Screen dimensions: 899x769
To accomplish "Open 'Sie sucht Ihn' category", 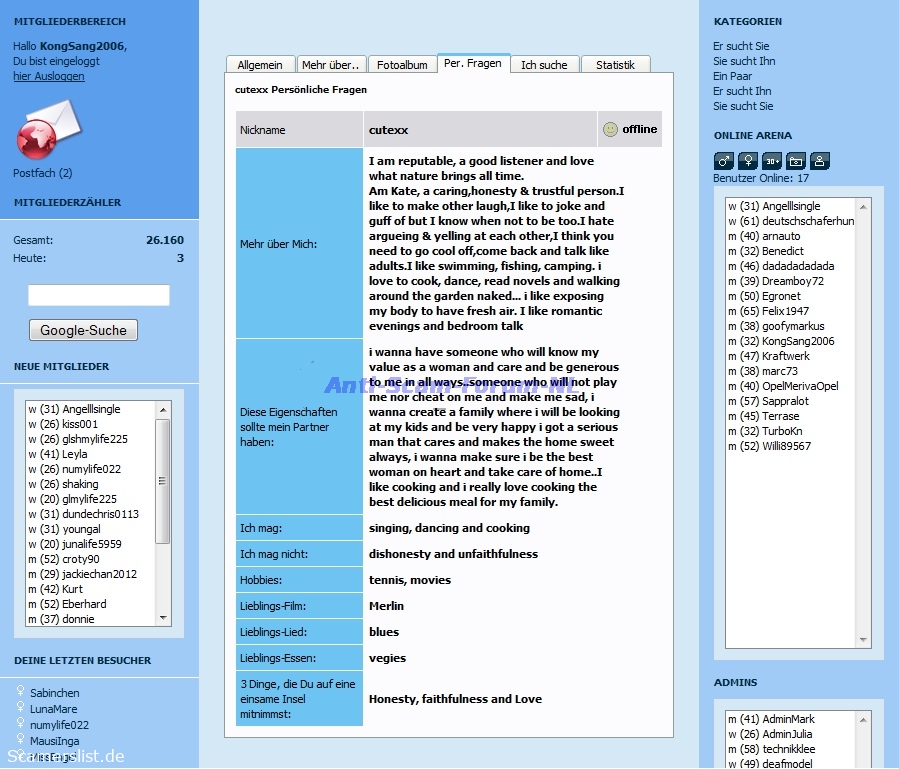I will point(744,61).
